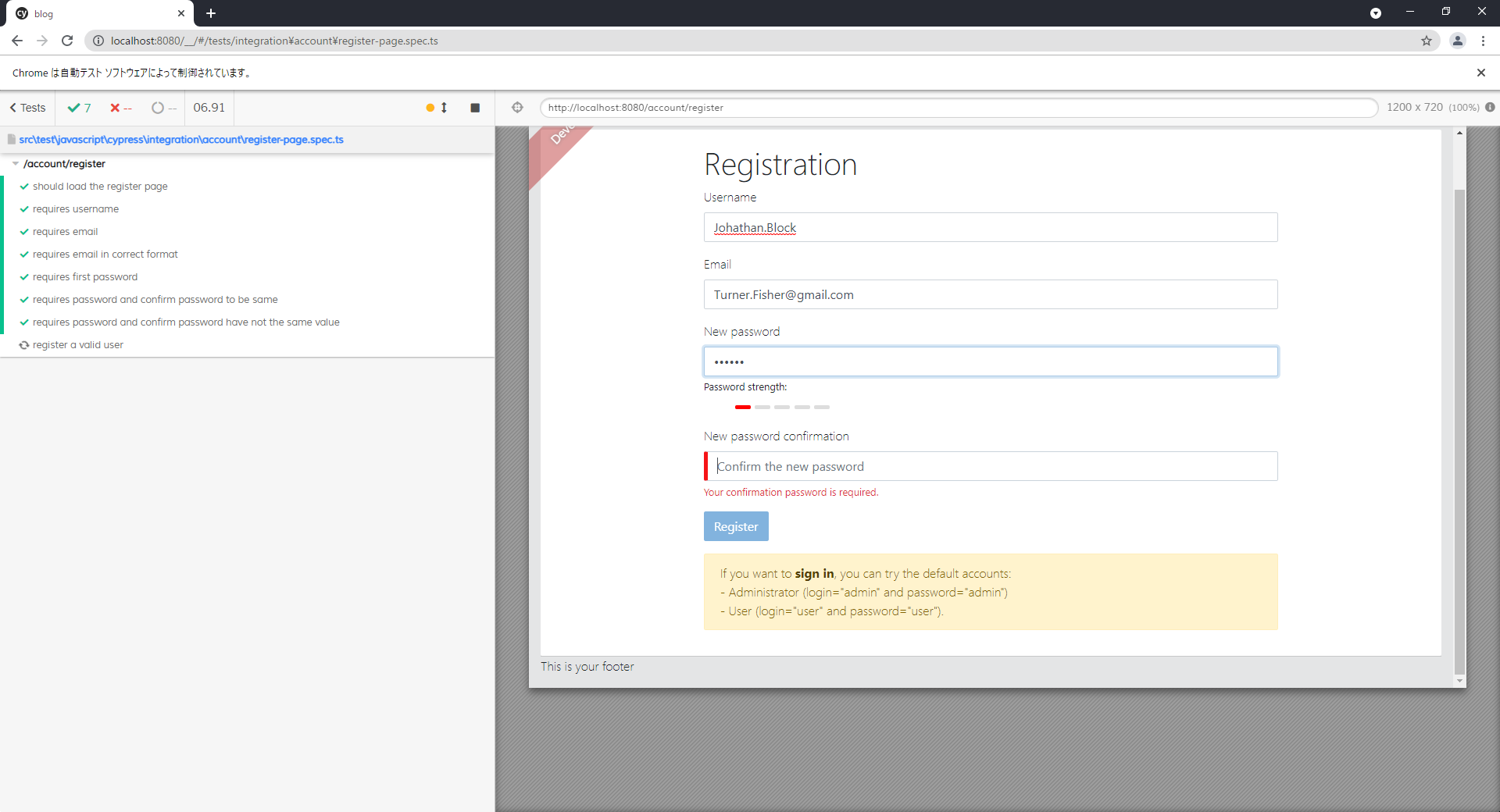Focus the New password field
The height and width of the screenshot is (812, 1500).
coord(991,361)
